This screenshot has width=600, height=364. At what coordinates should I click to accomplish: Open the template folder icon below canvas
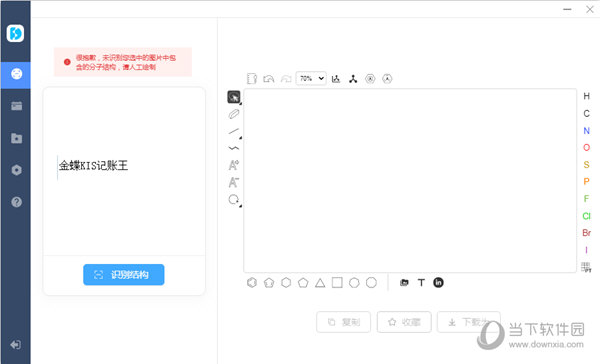(404, 282)
